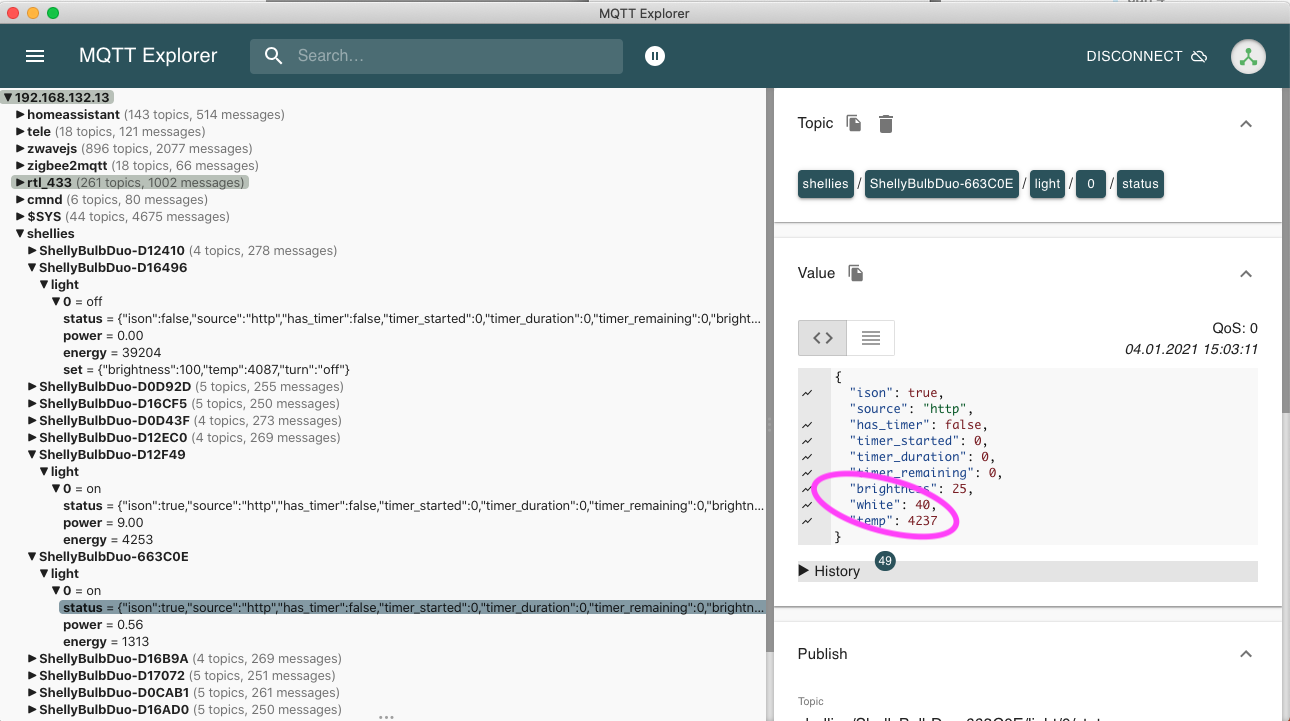Click the DISCONNECT button

coord(1134,56)
